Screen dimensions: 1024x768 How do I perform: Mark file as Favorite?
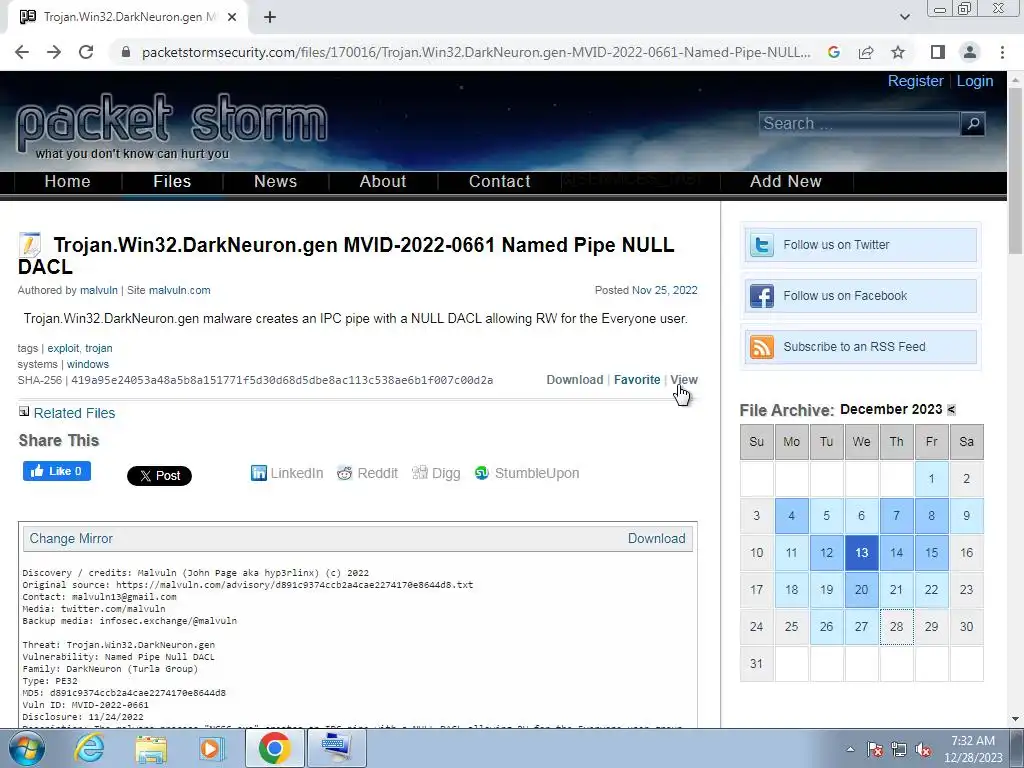[x=637, y=380]
